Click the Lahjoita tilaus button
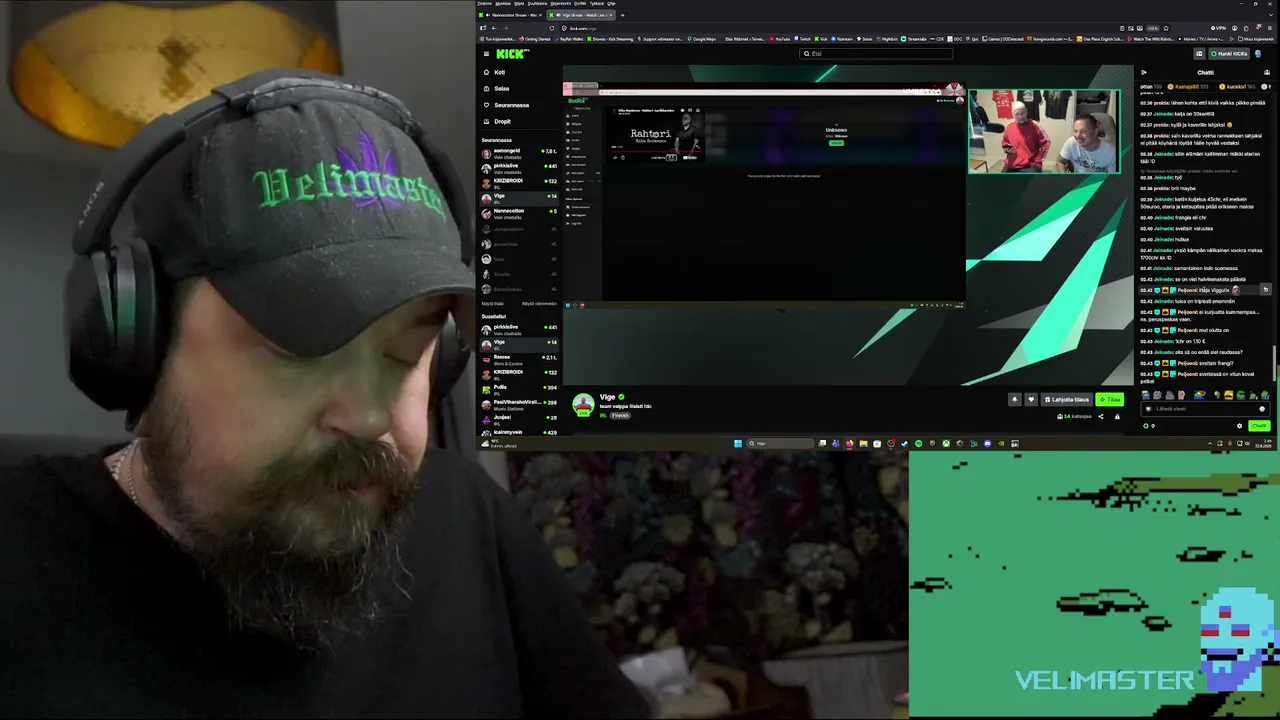Viewport: 1280px width, 720px height. click(1066, 400)
